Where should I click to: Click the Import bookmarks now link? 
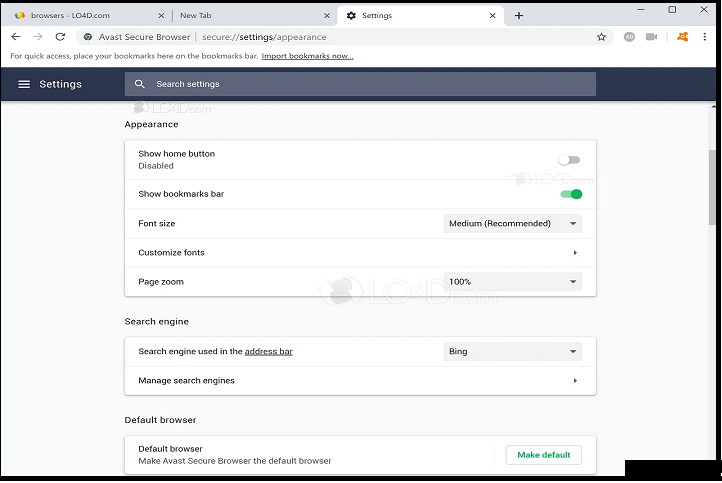307,56
